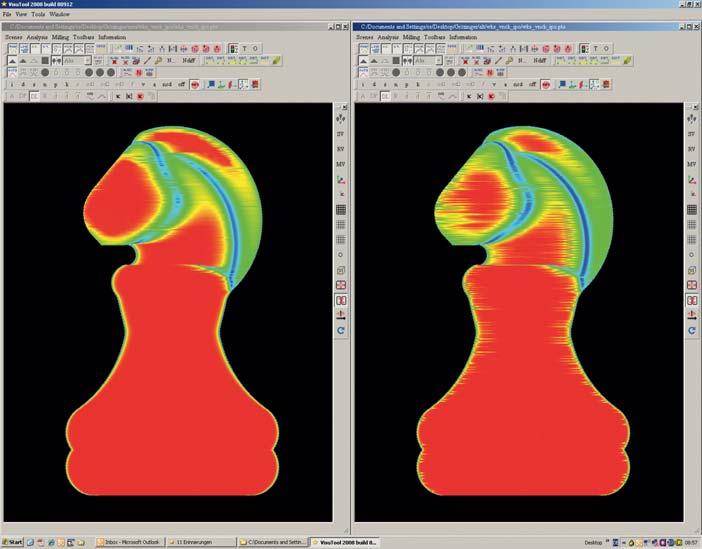Open the Tools menu

[38, 14]
